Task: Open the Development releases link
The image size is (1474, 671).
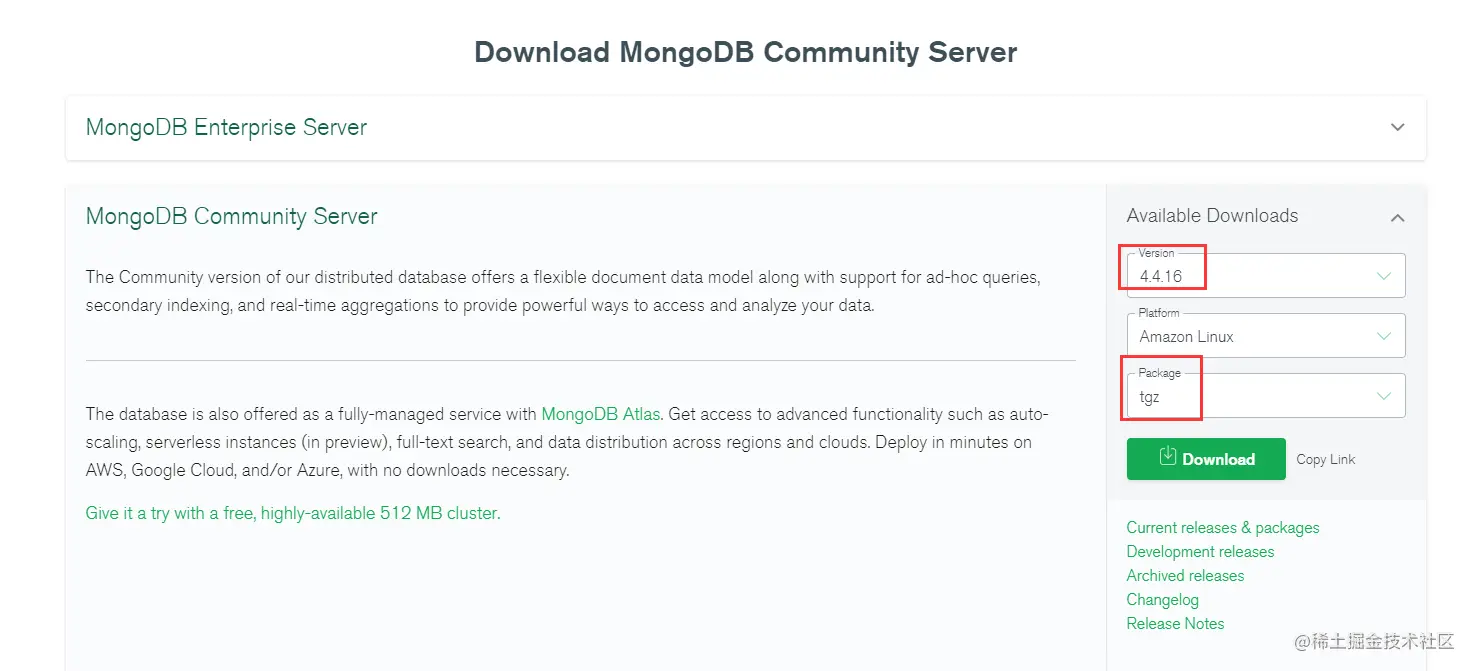Action: click(1200, 552)
